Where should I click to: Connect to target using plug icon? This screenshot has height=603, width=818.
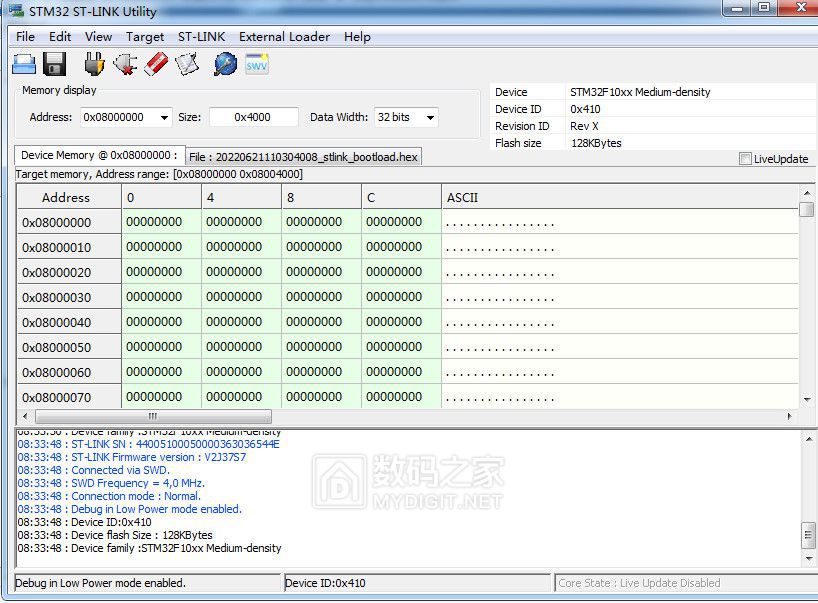click(x=94, y=65)
